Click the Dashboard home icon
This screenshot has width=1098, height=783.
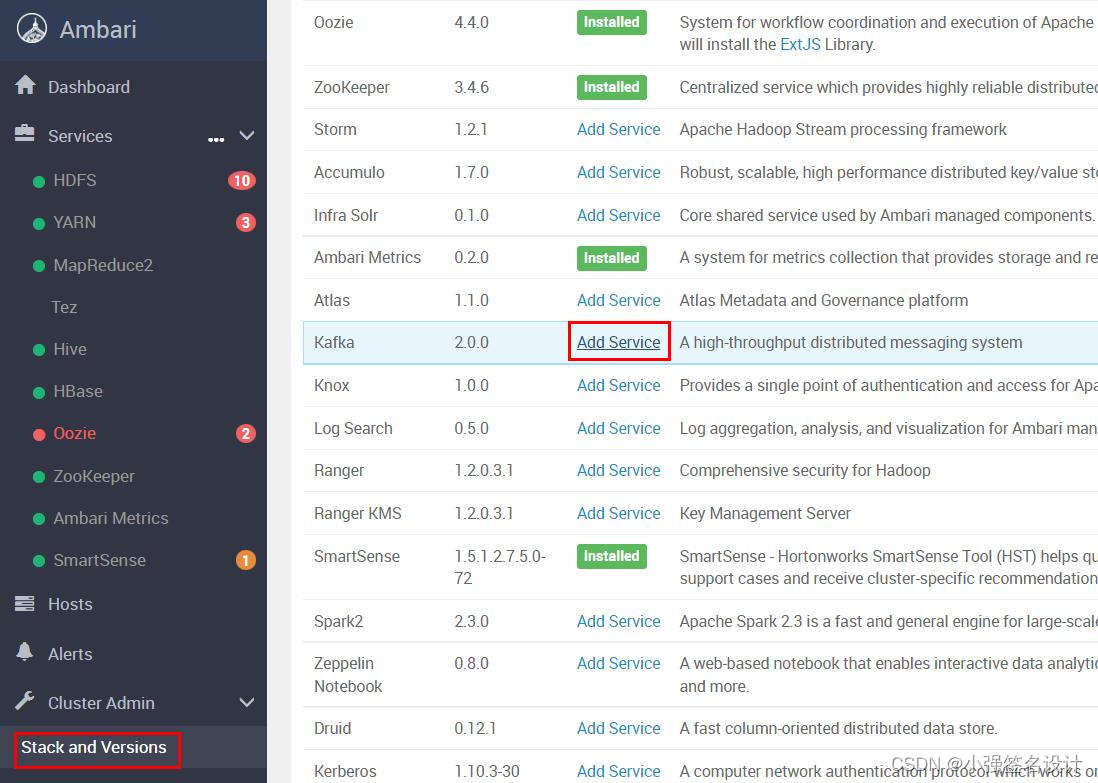tap(25, 85)
